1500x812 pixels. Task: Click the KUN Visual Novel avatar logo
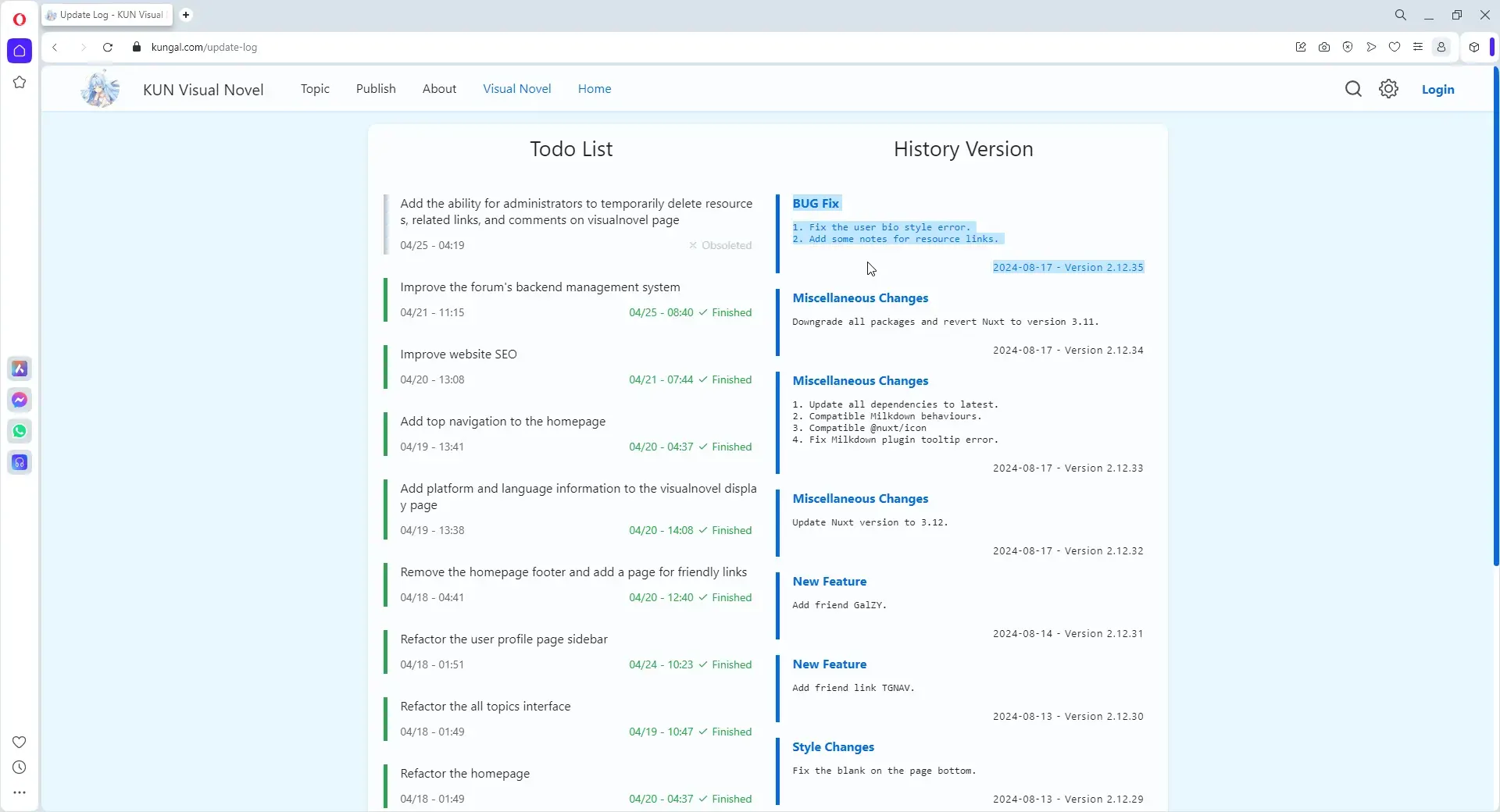coord(100,88)
